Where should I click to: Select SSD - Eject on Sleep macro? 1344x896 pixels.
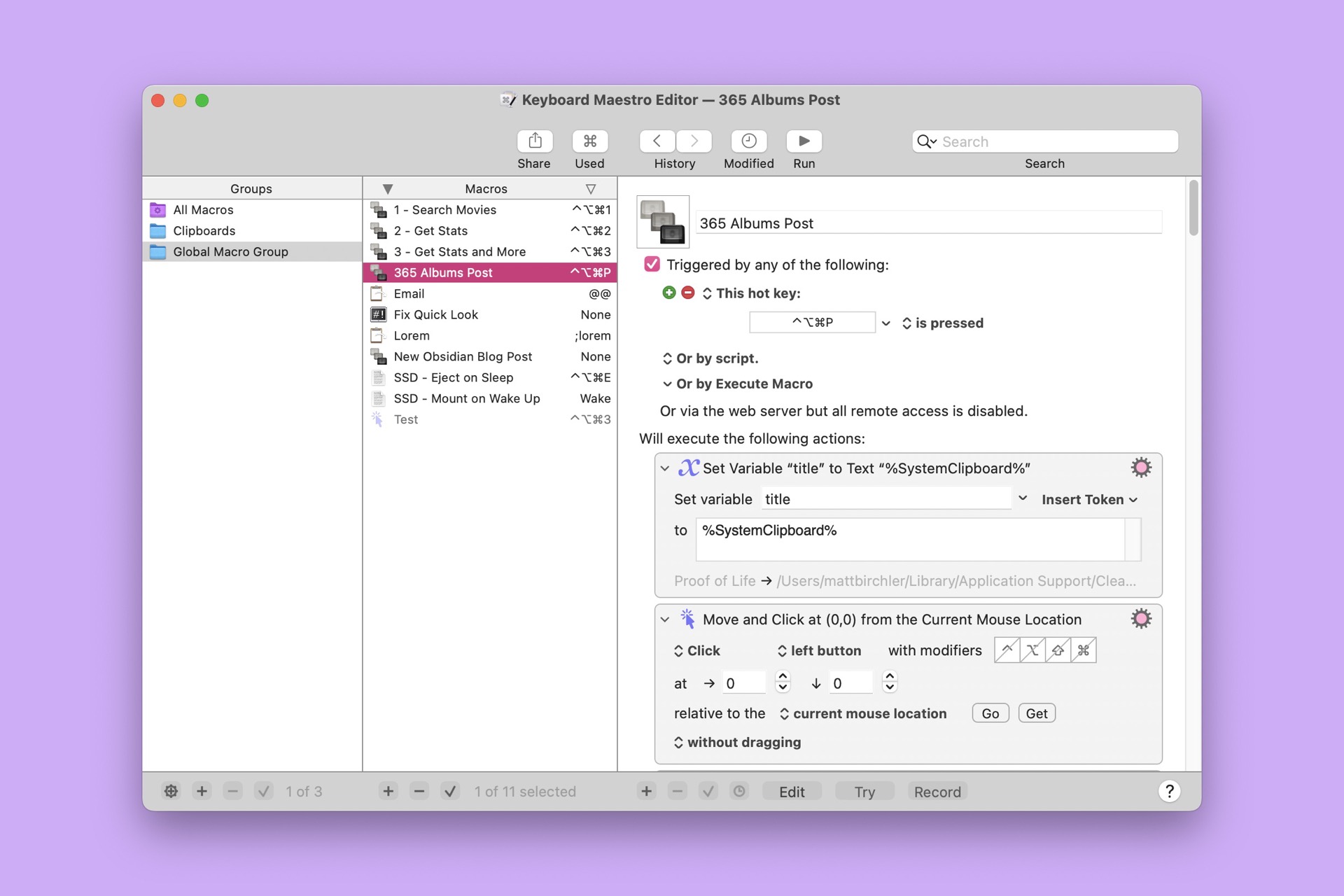click(x=490, y=378)
